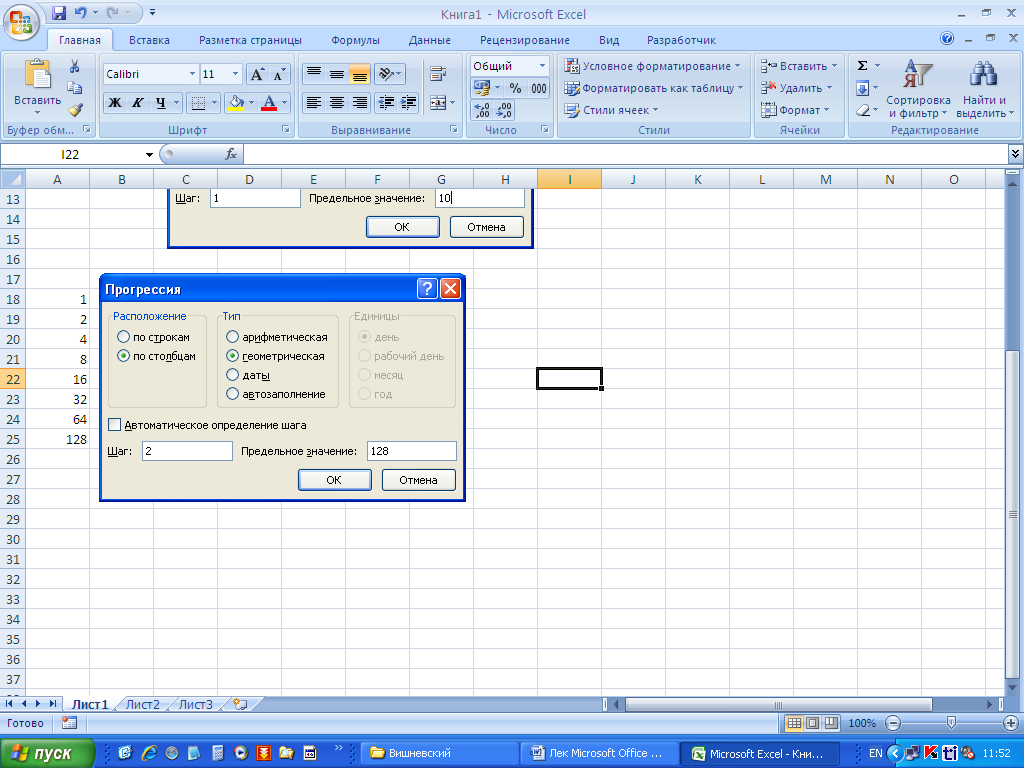
Task: Choose геометрическая progression type
Action: point(232,356)
